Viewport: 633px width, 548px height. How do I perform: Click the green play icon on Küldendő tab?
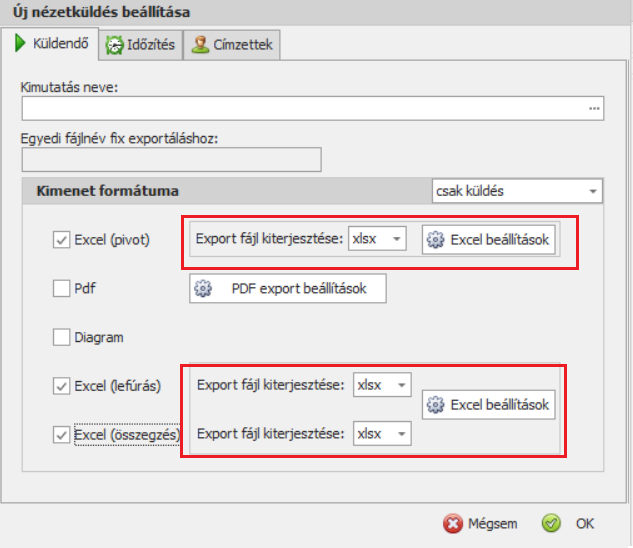click(19, 44)
